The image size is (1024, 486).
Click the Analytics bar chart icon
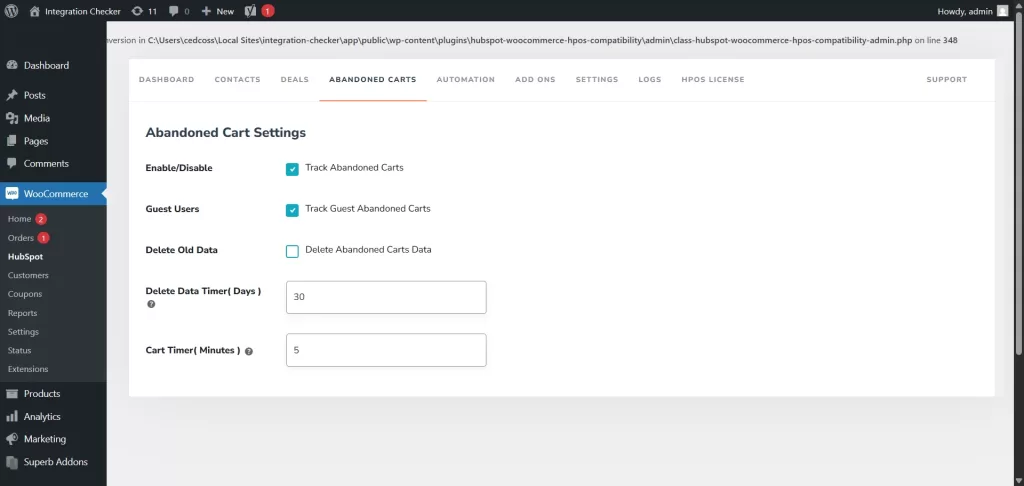click(x=11, y=416)
